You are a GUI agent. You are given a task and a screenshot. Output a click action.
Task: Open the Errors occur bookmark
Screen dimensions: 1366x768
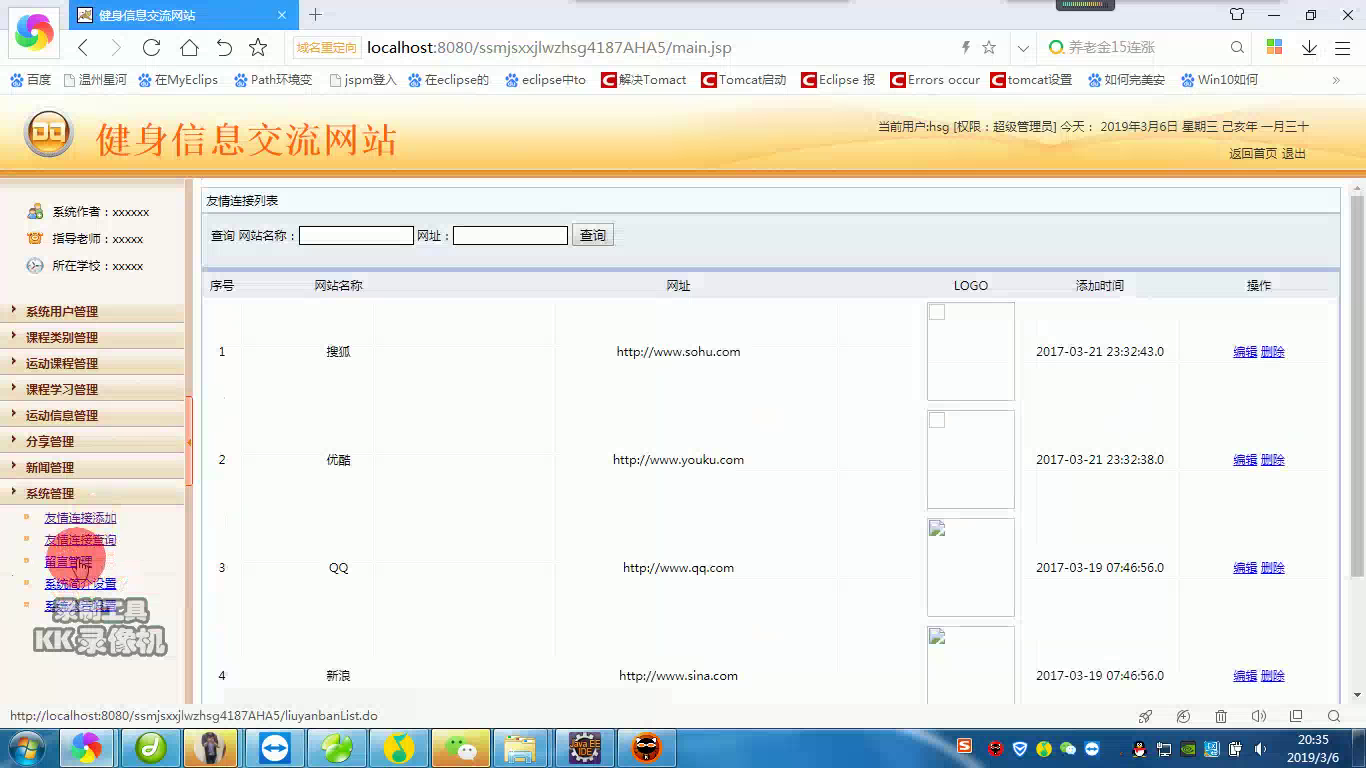click(935, 80)
